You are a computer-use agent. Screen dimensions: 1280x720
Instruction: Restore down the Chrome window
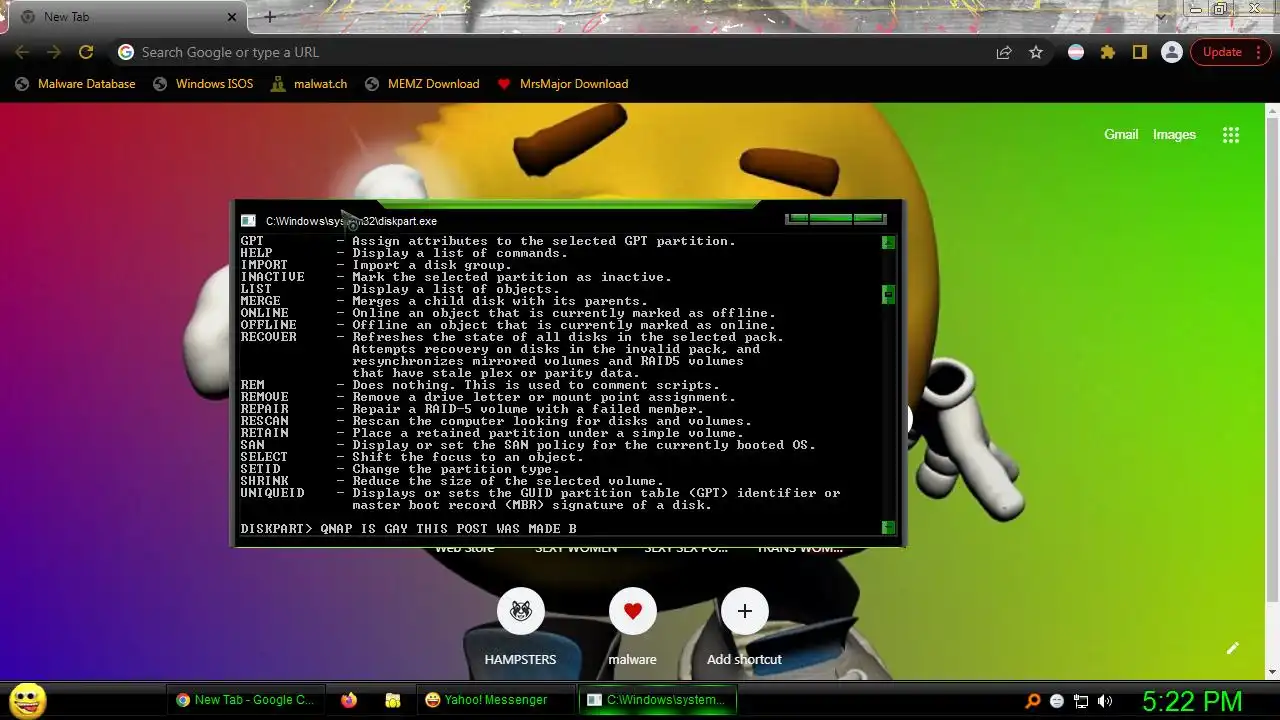click(1221, 9)
